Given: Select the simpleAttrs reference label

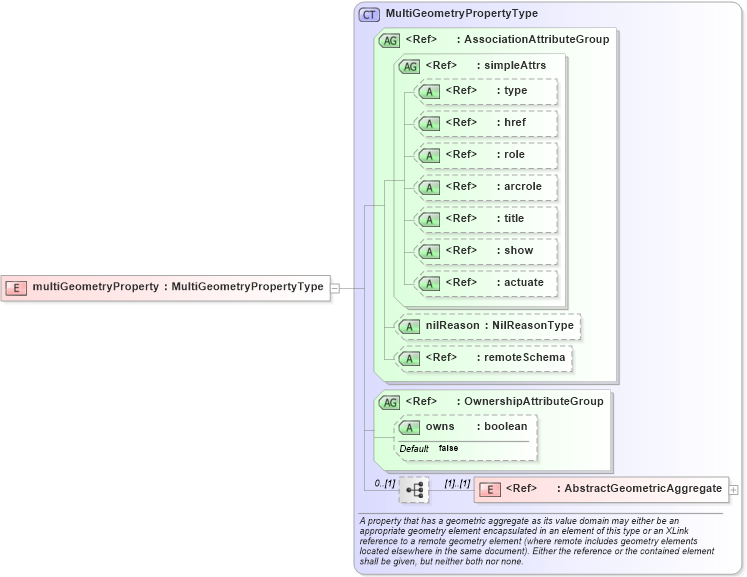Looking at the screenshot, I should click(x=486, y=65).
